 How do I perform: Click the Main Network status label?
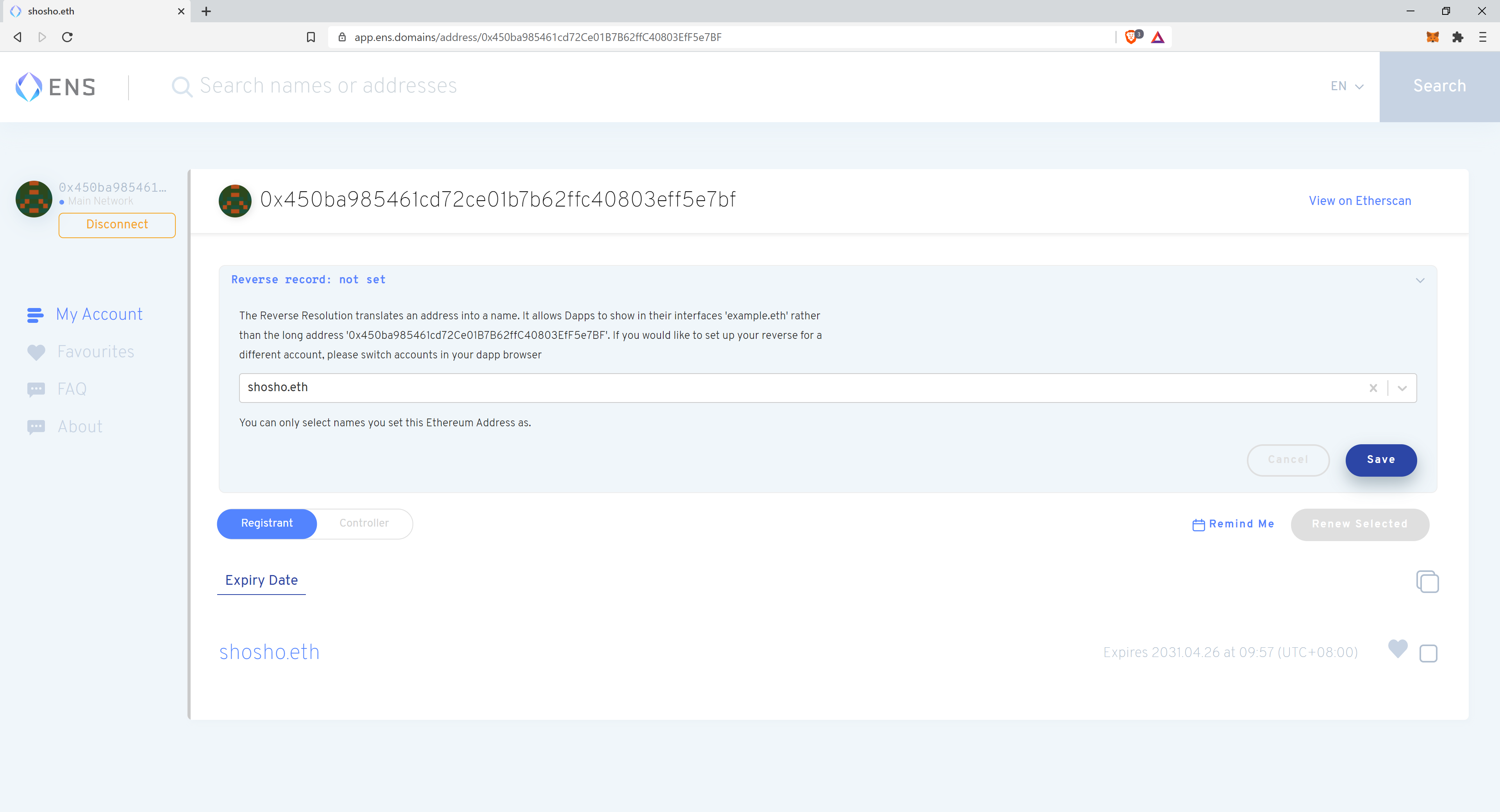click(x=100, y=201)
